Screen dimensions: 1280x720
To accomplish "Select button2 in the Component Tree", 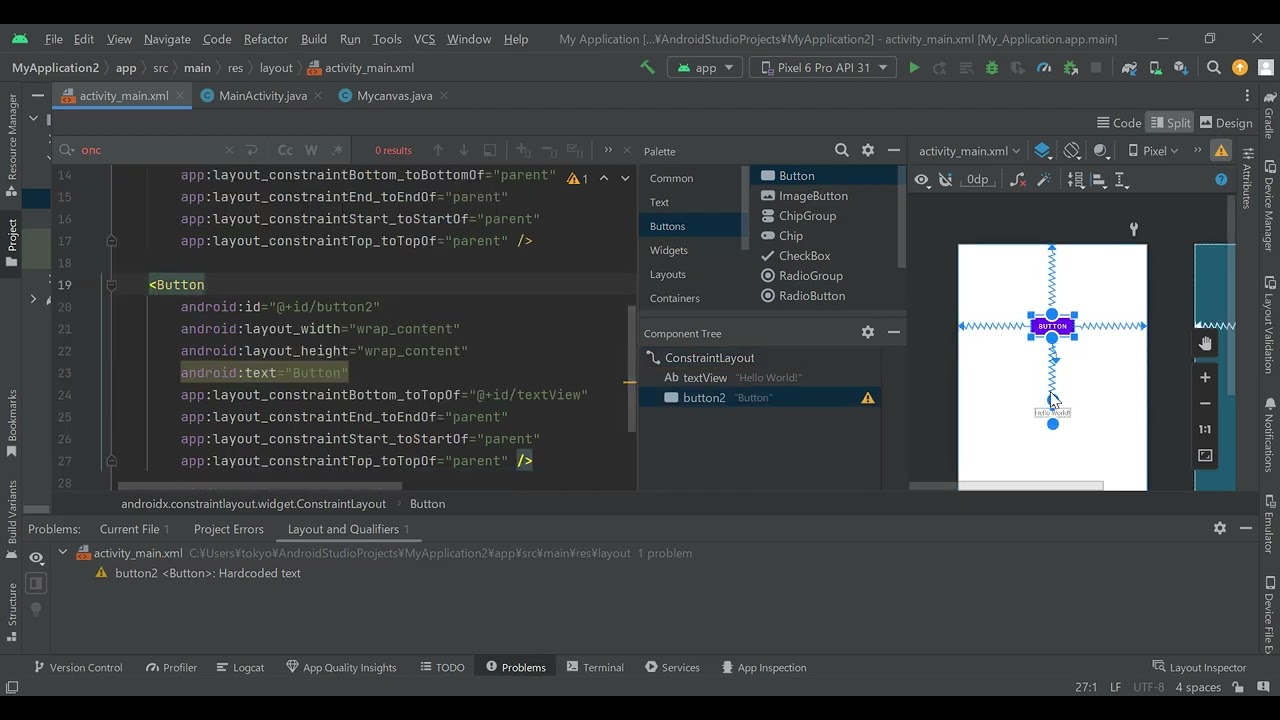I will [x=760, y=397].
